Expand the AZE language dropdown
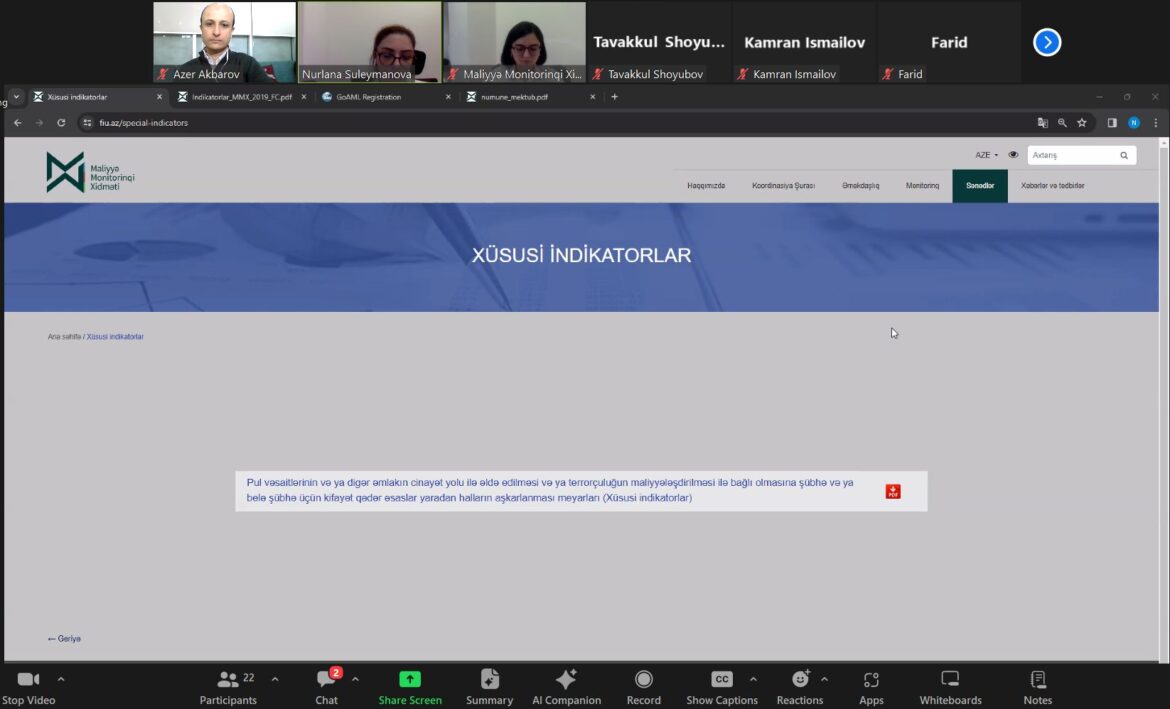 point(986,155)
